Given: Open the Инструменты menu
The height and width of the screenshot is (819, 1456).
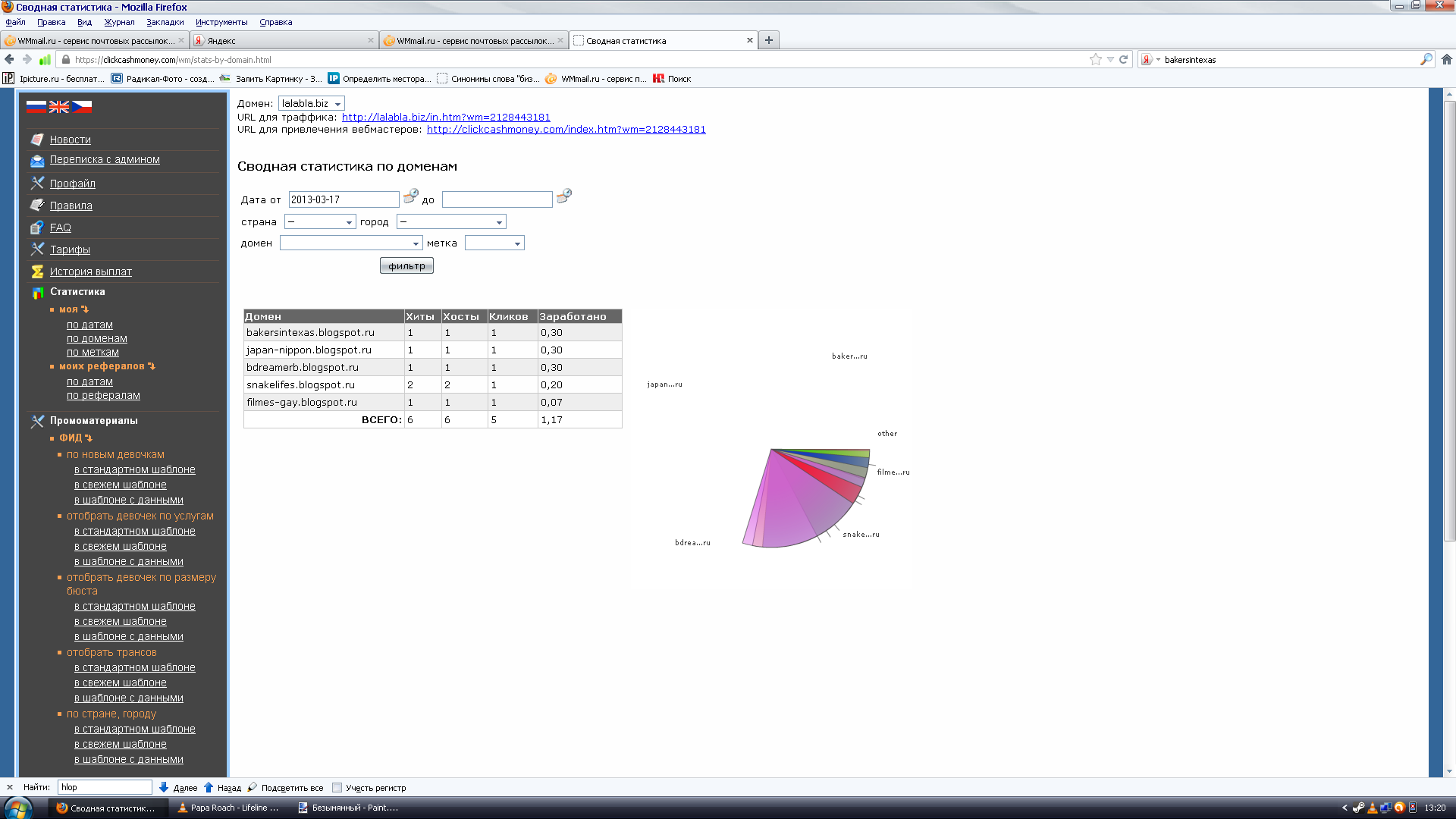Looking at the screenshot, I should (x=221, y=22).
